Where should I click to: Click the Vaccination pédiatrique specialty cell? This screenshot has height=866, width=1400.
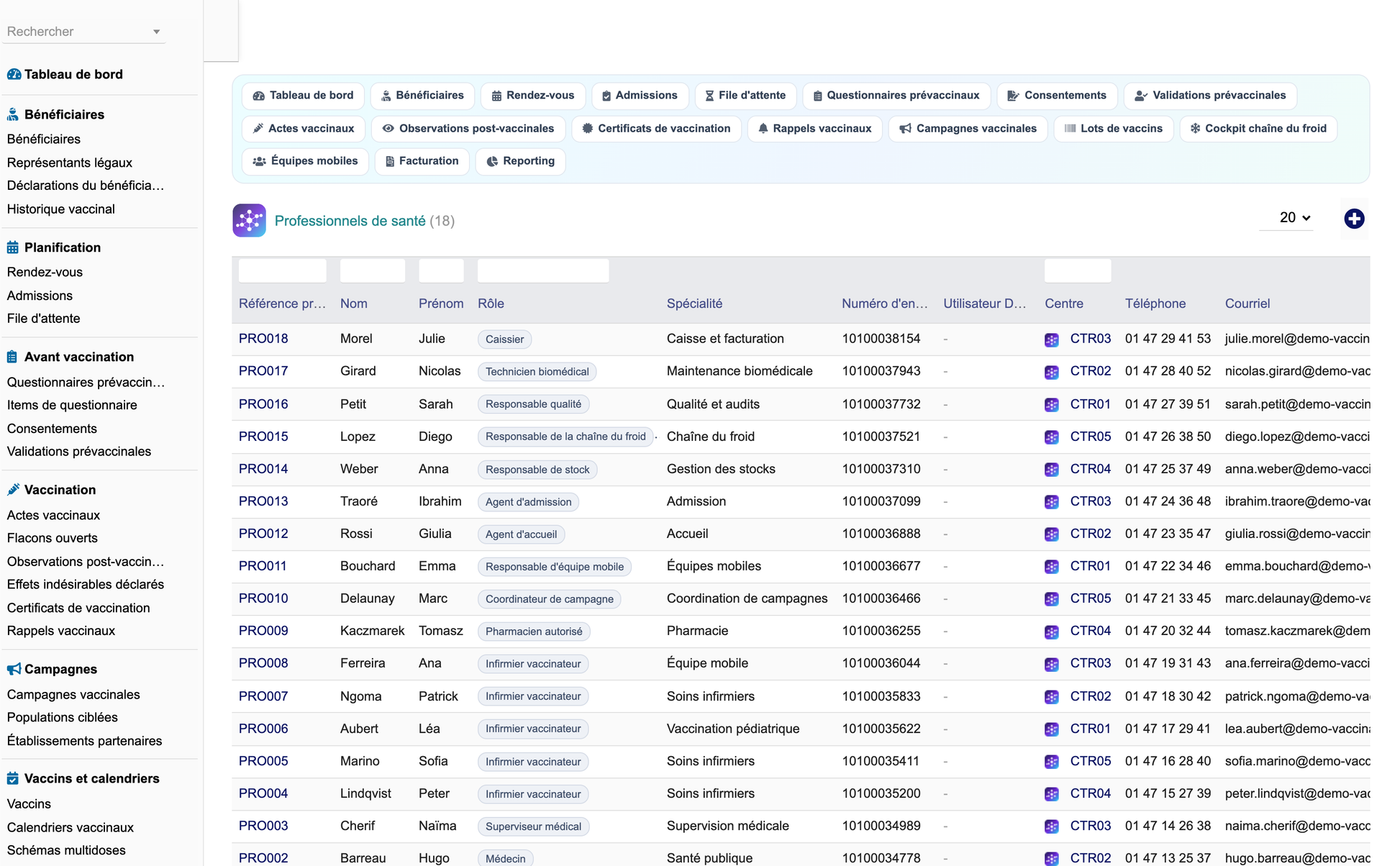click(733, 729)
